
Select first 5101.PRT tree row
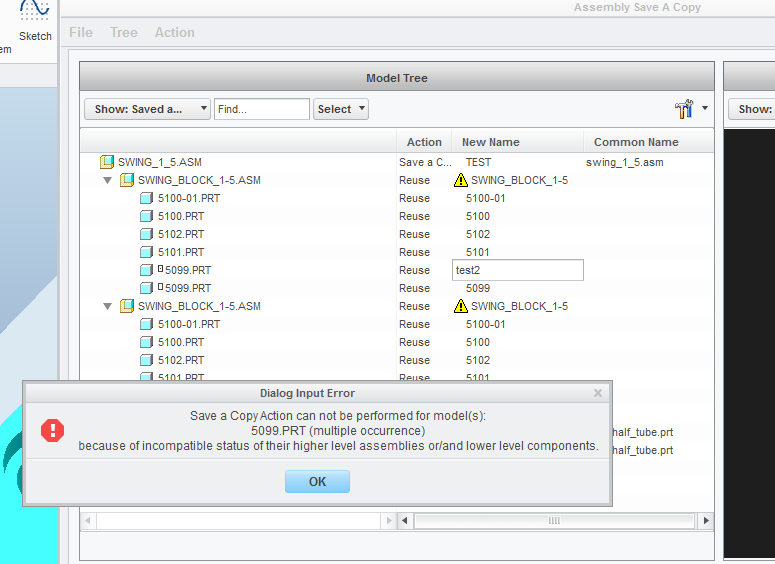(x=181, y=252)
